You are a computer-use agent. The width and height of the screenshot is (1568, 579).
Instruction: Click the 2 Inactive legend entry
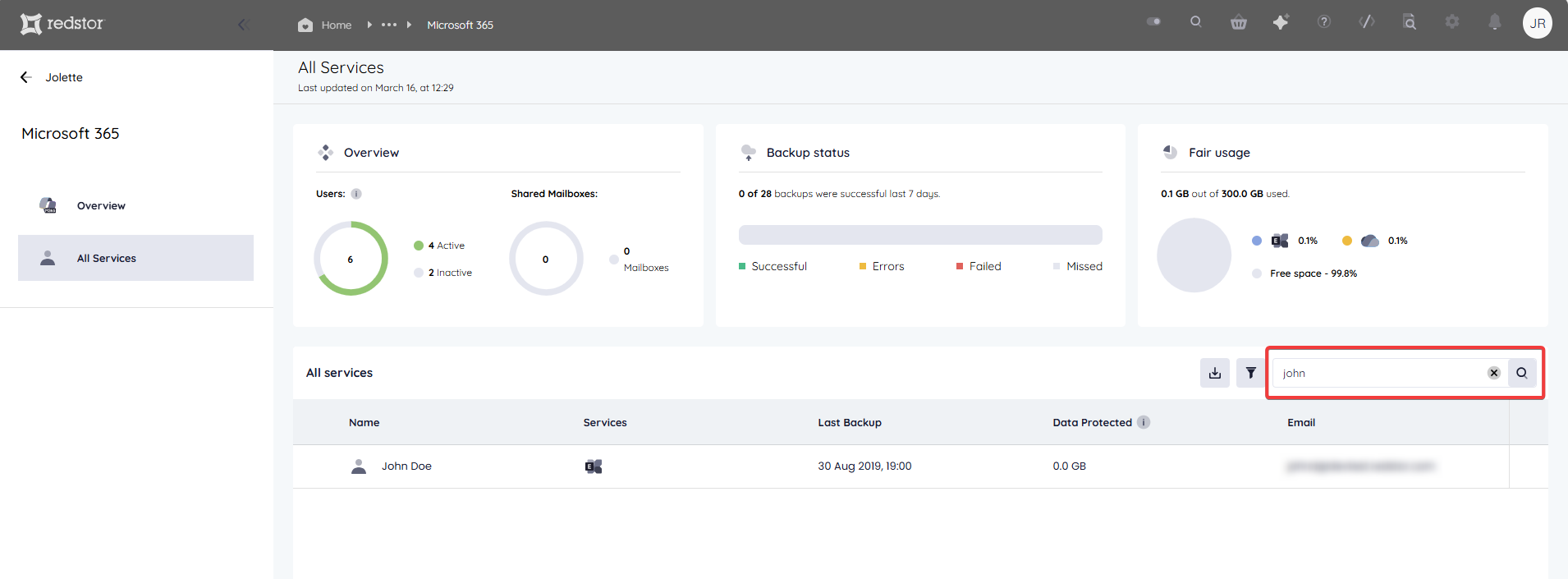pyautogui.click(x=443, y=273)
